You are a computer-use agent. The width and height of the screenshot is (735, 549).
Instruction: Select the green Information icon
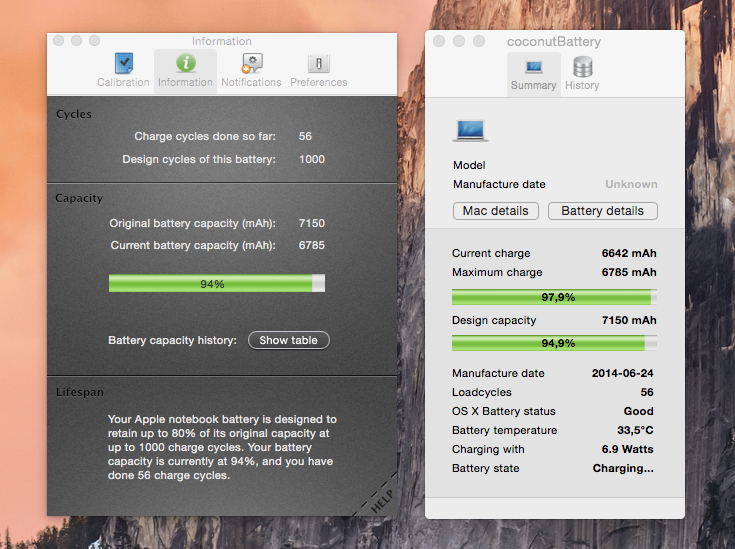click(186, 63)
